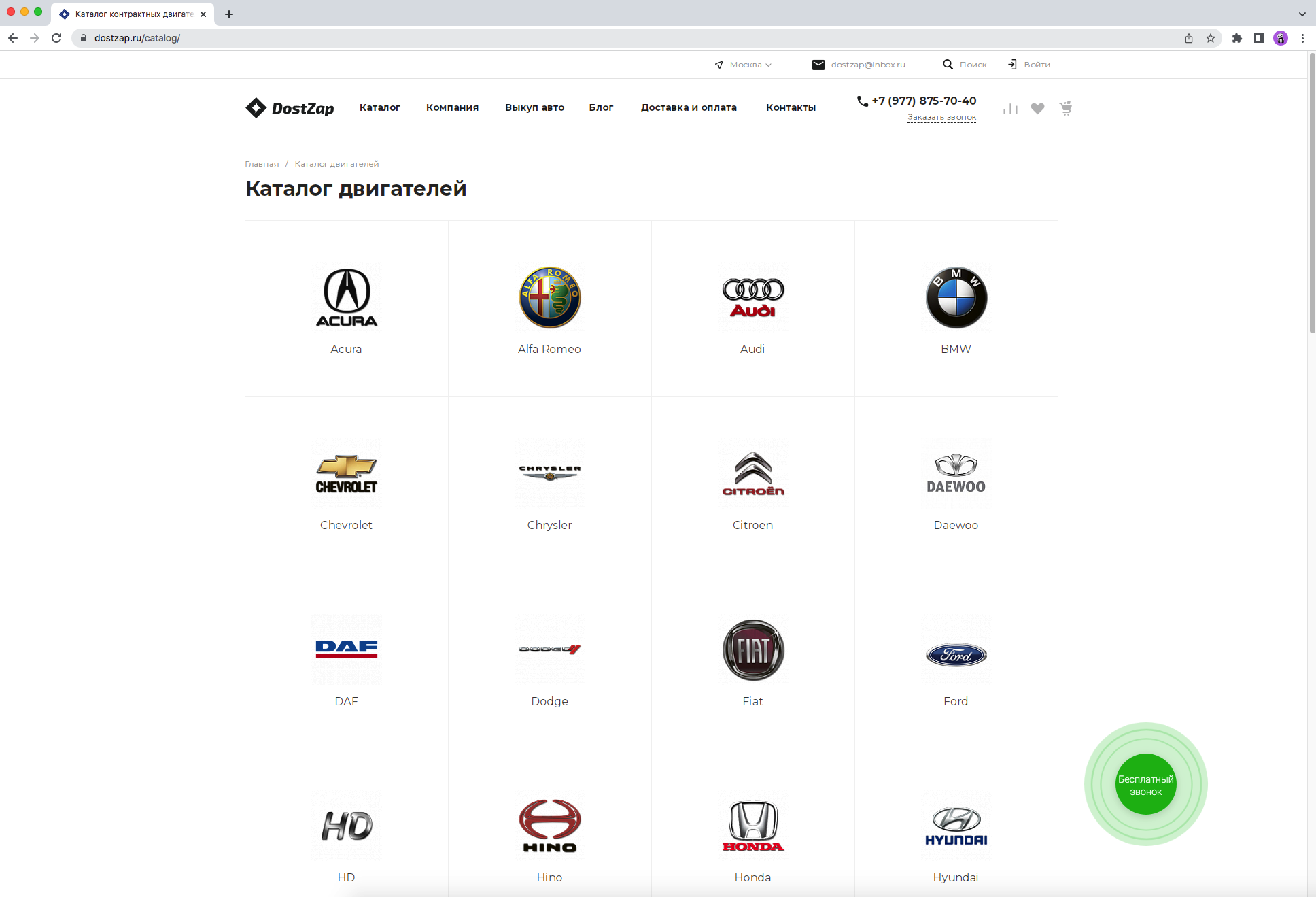1316x897 pixels.
Task: Click the location arrow icon near Москва
Action: [718, 65]
